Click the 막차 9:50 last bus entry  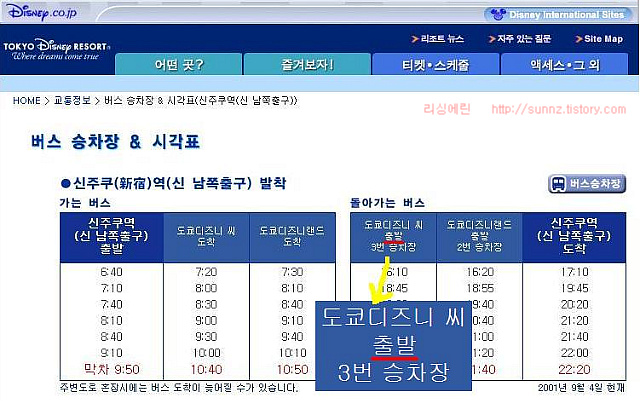[111, 370]
